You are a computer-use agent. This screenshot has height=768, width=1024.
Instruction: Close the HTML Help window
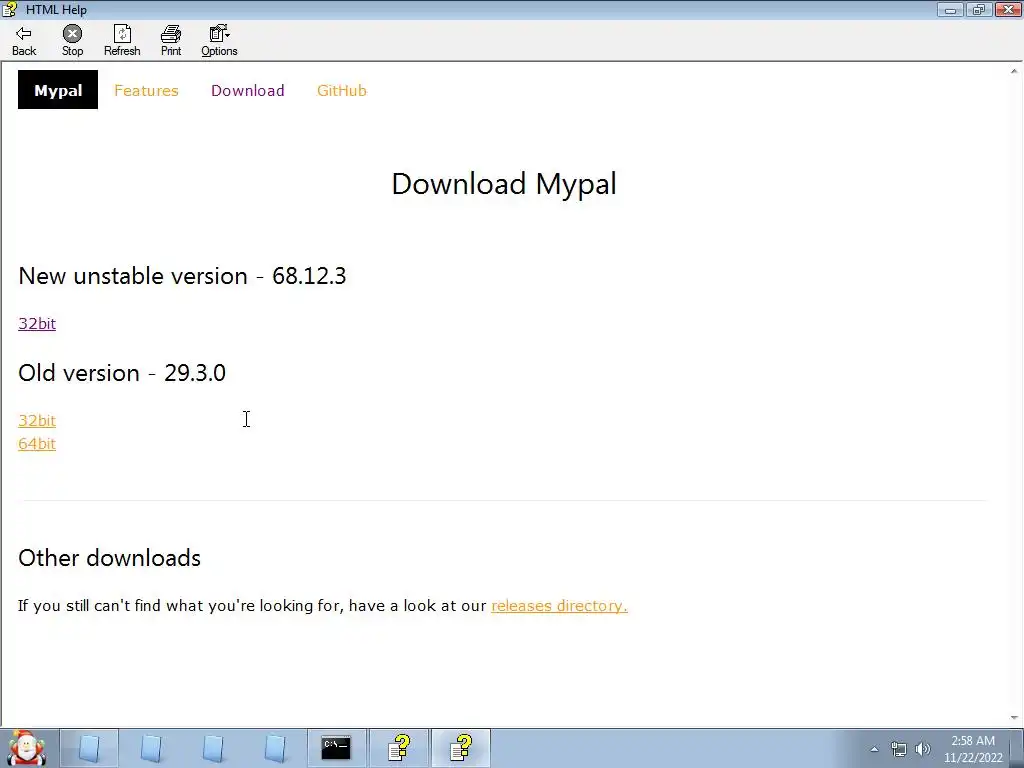1008,10
